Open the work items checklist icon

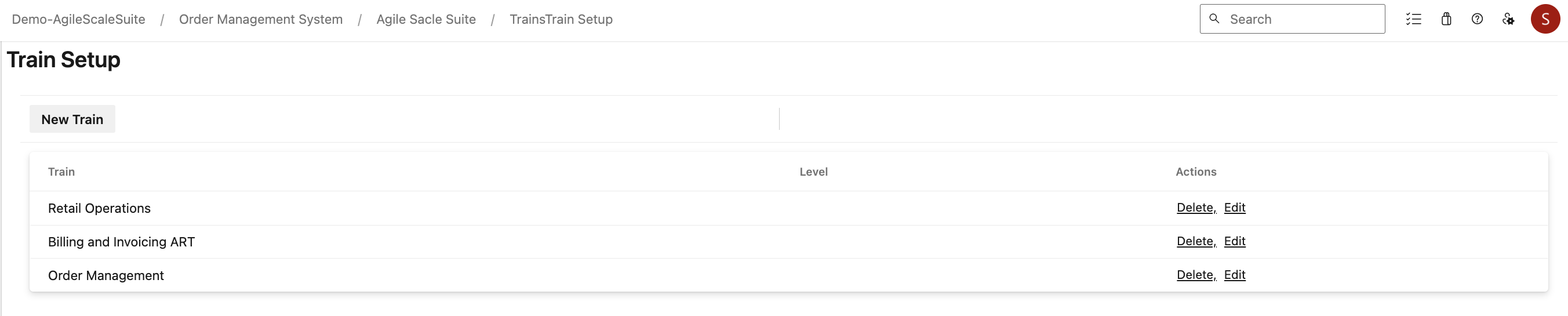click(1413, 20)
